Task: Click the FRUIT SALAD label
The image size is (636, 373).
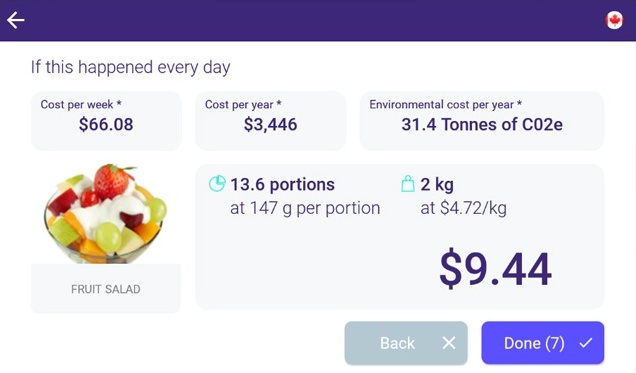Action: [106, 289]
